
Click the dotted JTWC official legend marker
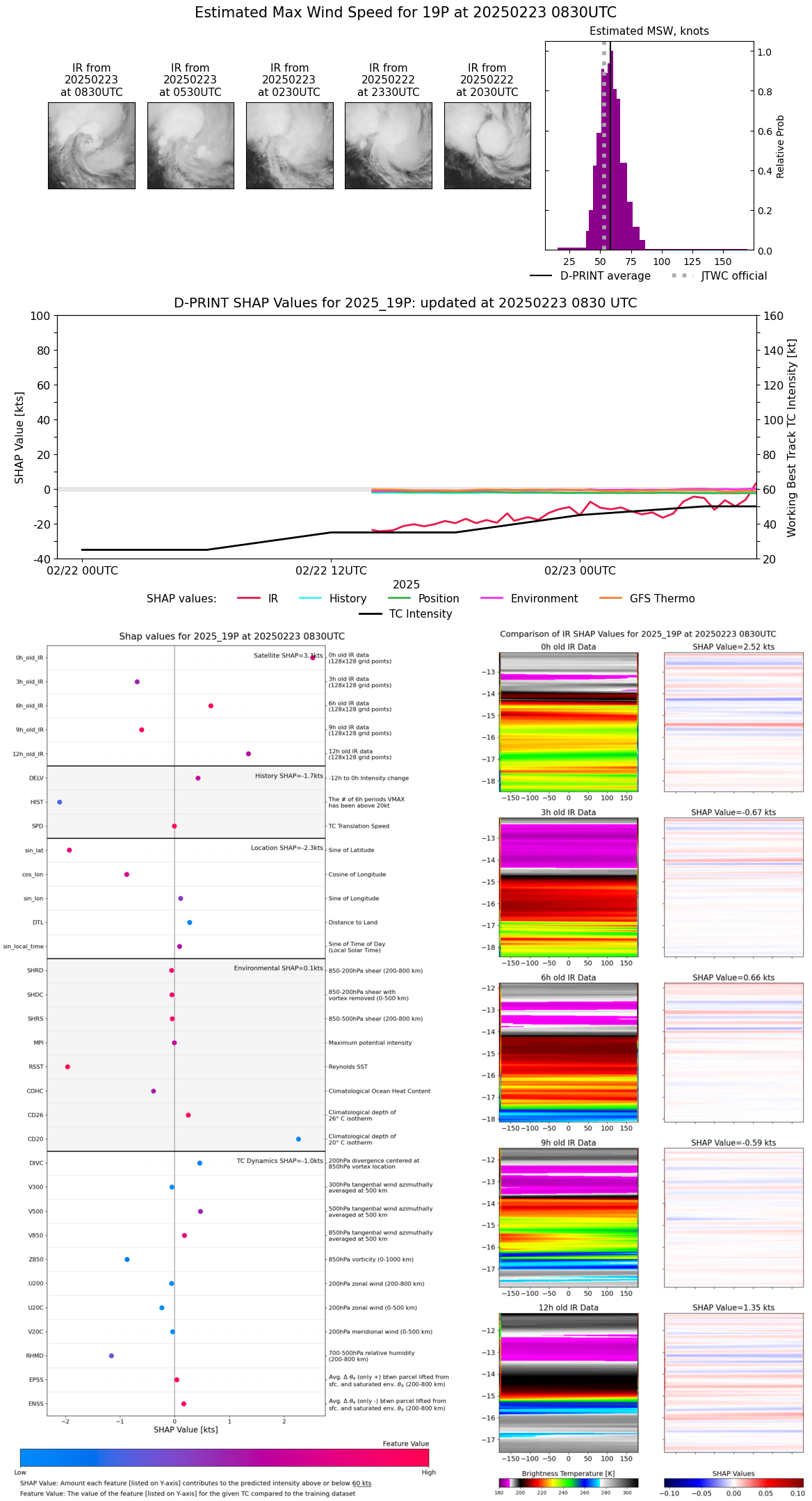coord(682,275)
